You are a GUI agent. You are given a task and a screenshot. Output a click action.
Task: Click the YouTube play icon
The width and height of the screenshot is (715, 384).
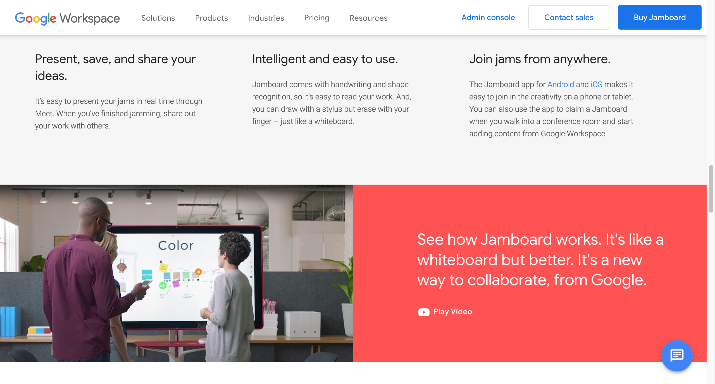[x=424, y=312]
